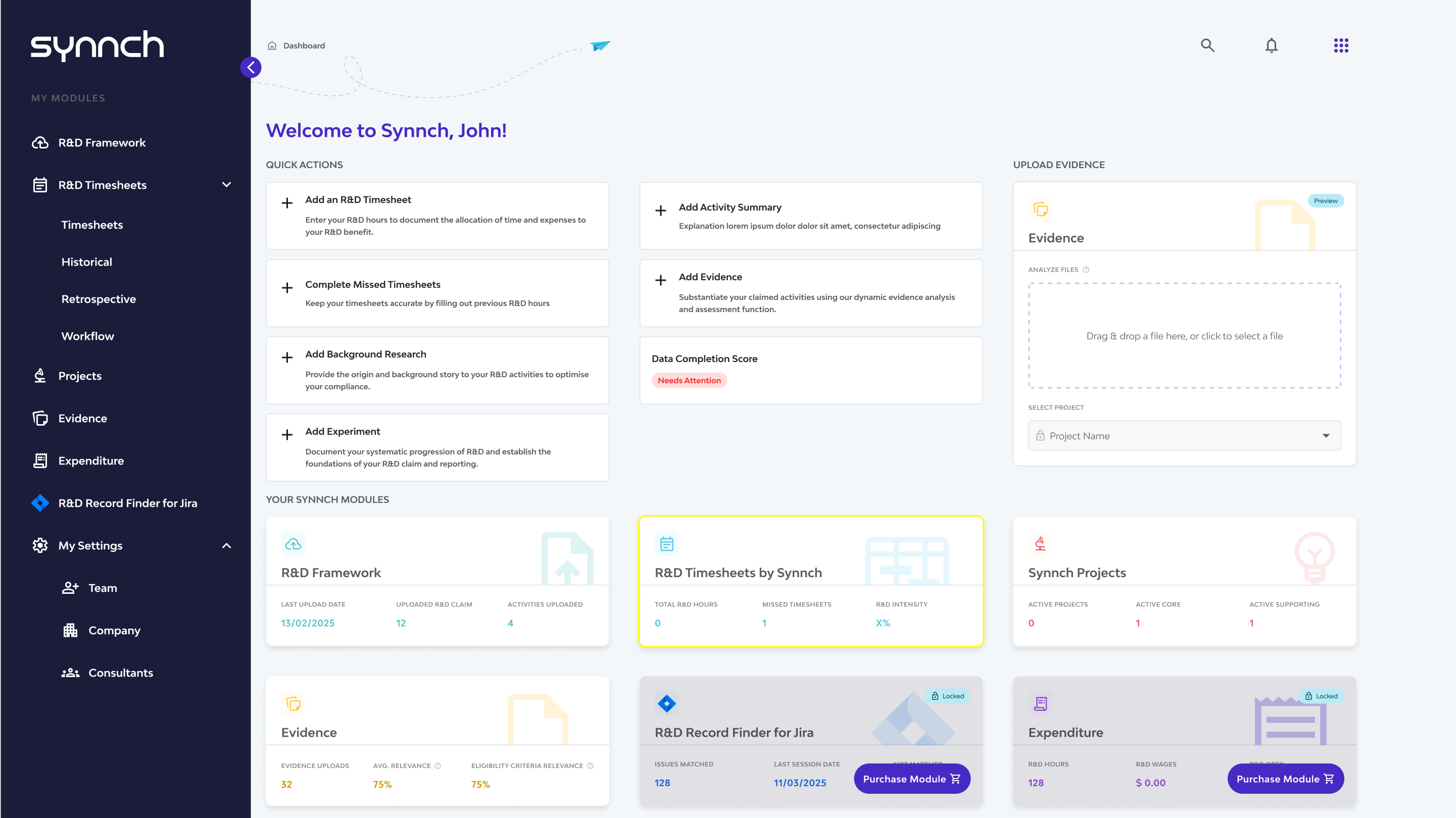
Task: Click the Consultants group icon
Action: pyautogui.click(x=70, y=672)
